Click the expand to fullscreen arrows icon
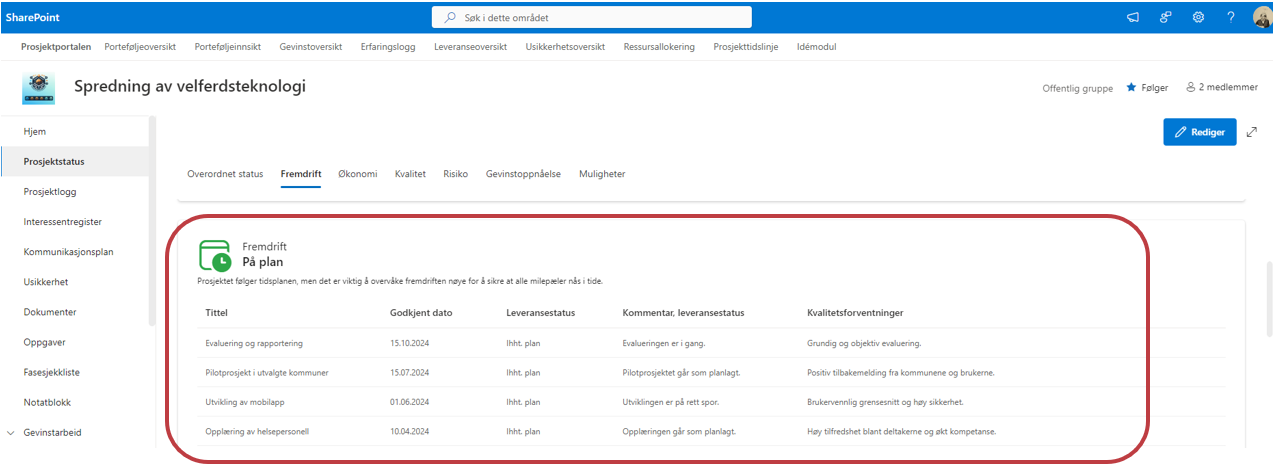The width and height of the screenshot is (1273, 472). (1252, 131)
